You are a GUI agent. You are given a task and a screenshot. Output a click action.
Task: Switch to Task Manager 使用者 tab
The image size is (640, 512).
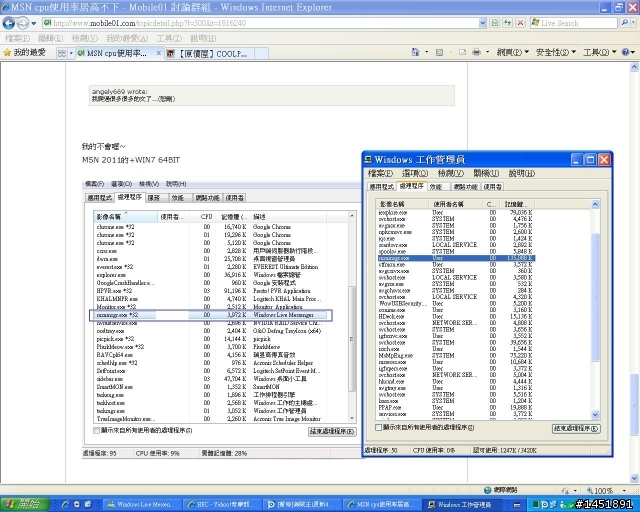click(493, 187)
